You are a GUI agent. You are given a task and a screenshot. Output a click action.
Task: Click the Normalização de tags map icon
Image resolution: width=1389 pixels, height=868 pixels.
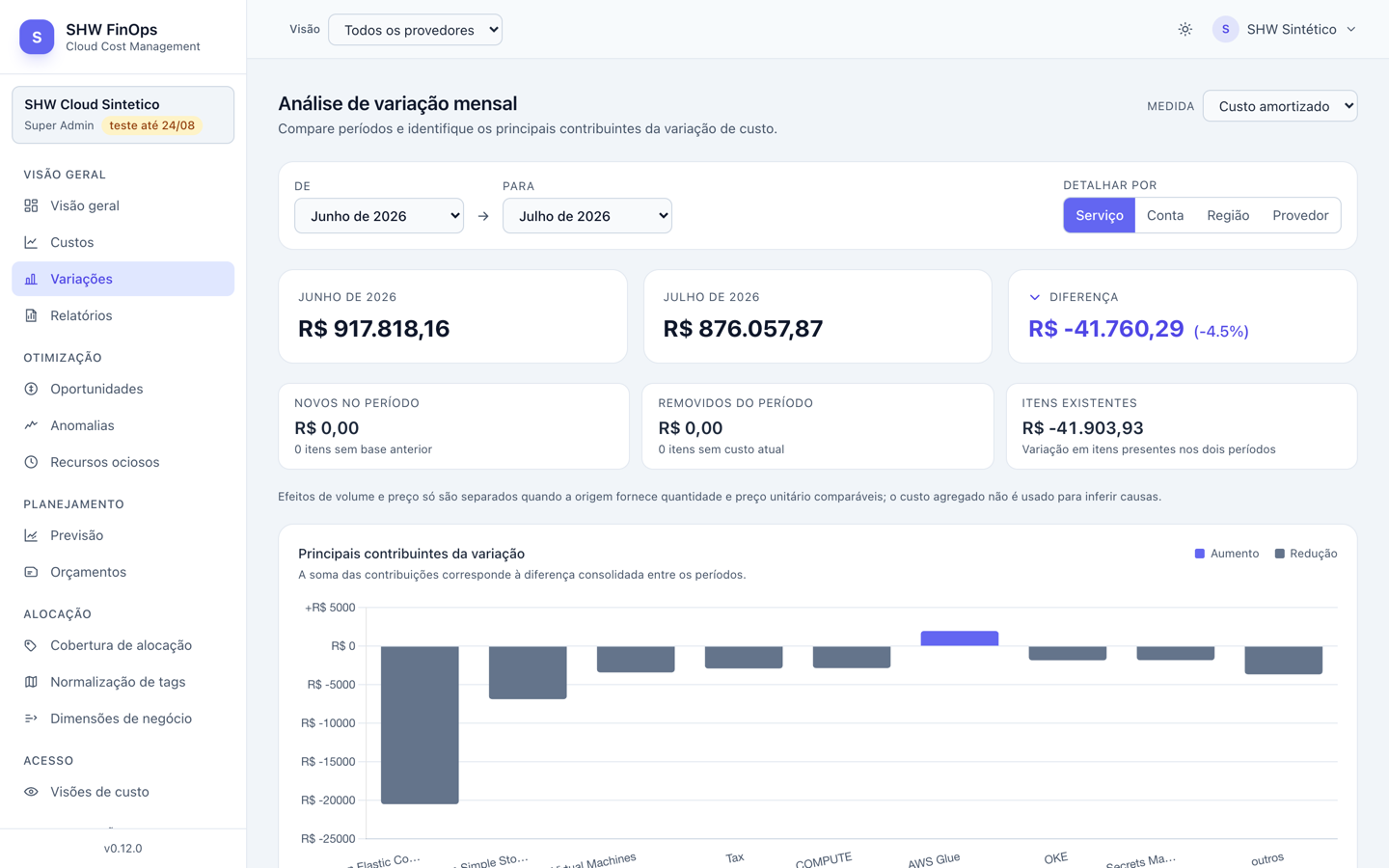point(31,682)
